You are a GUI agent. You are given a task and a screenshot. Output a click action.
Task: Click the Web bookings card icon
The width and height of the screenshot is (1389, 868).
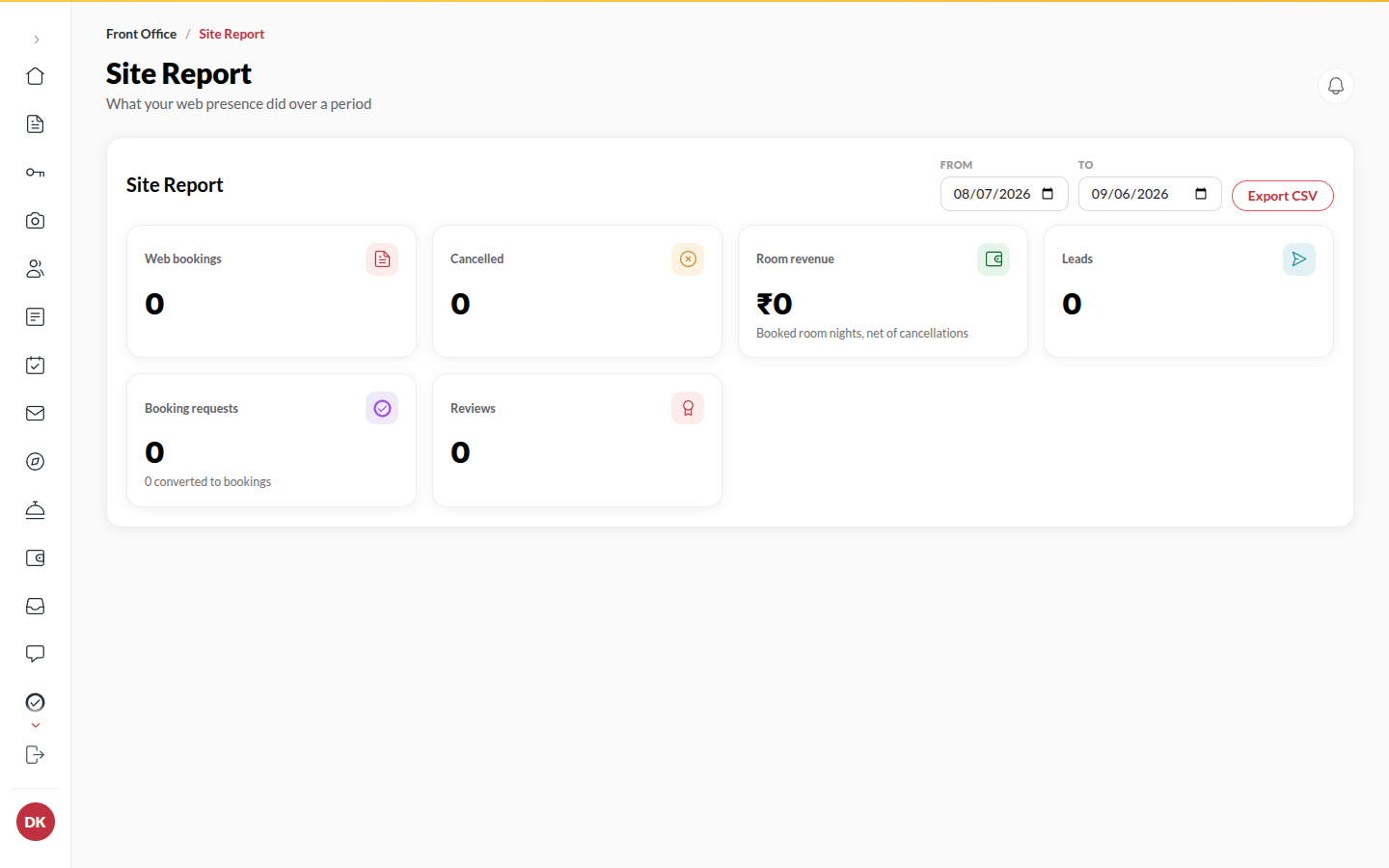[x=382, y=259]
